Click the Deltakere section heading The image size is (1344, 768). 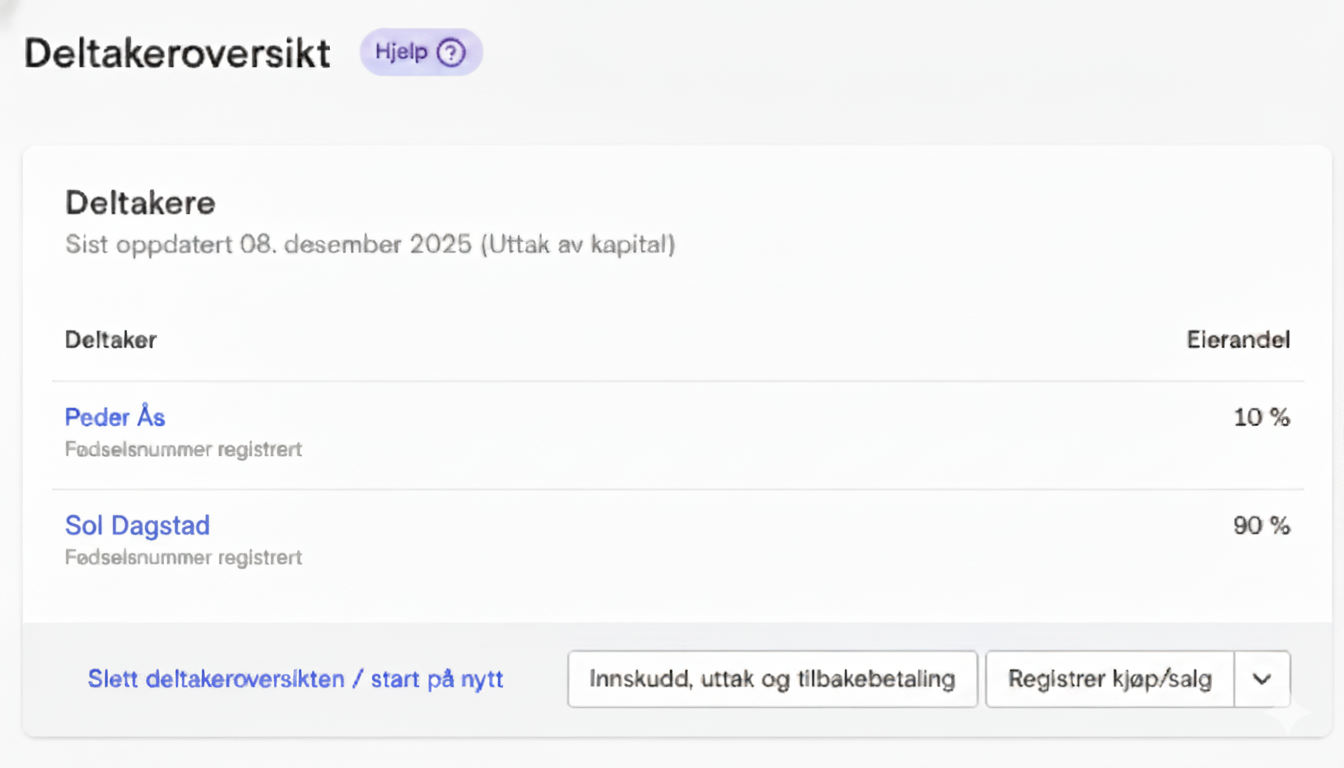[140, 203]
